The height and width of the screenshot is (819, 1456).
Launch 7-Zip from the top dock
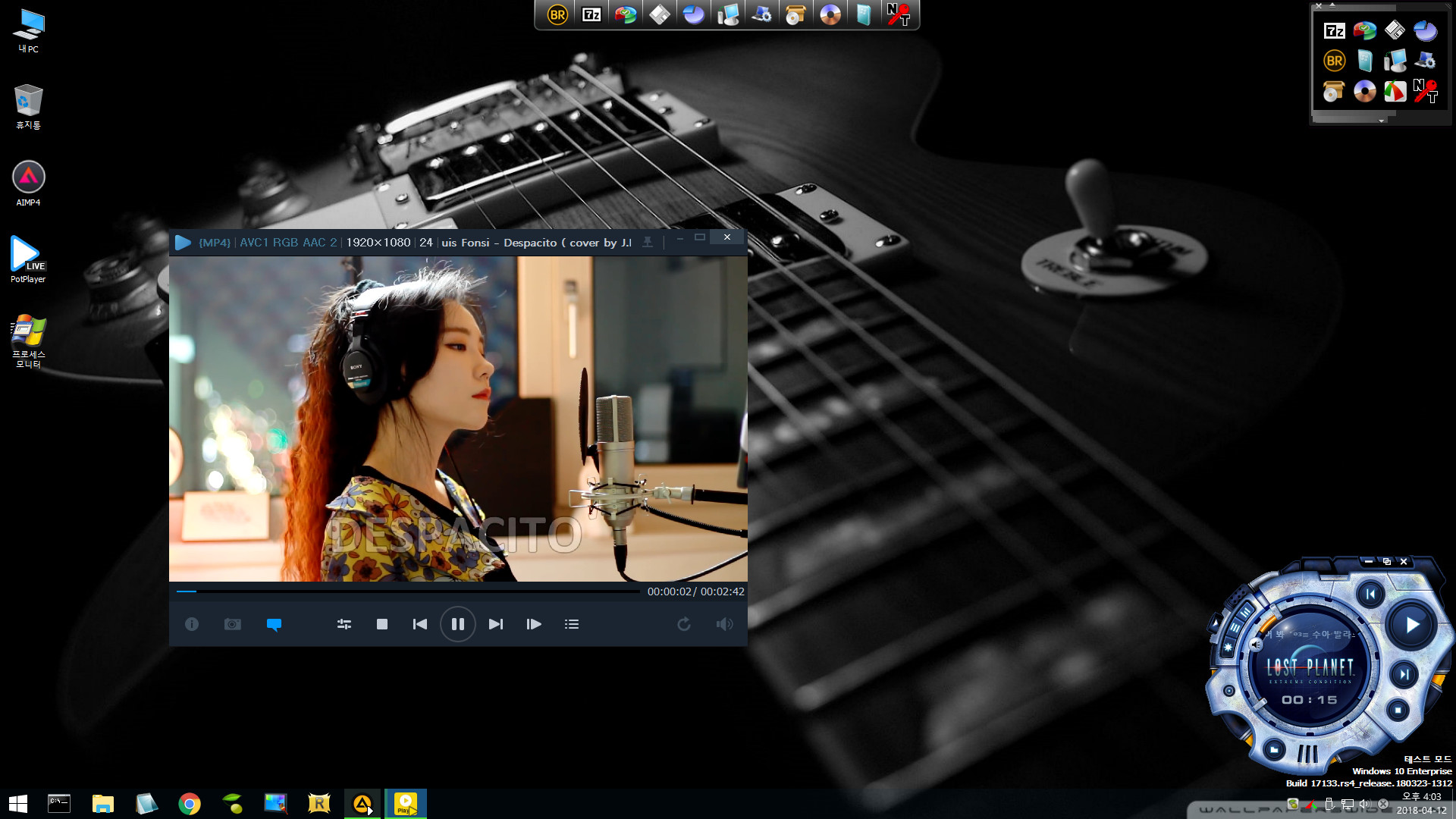[x=591, y=14]
